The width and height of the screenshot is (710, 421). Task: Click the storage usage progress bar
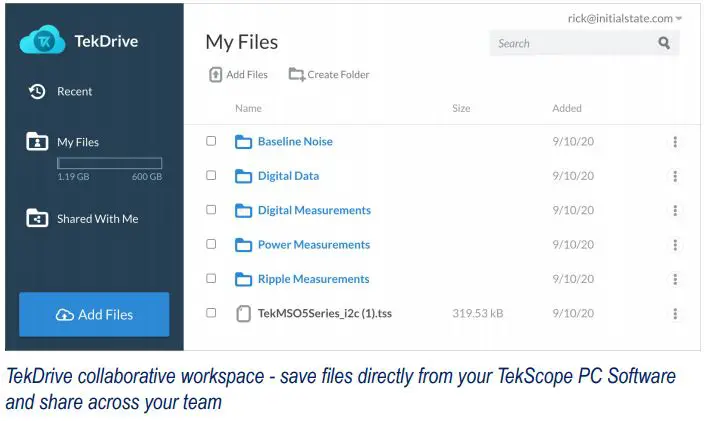(110, 163)
